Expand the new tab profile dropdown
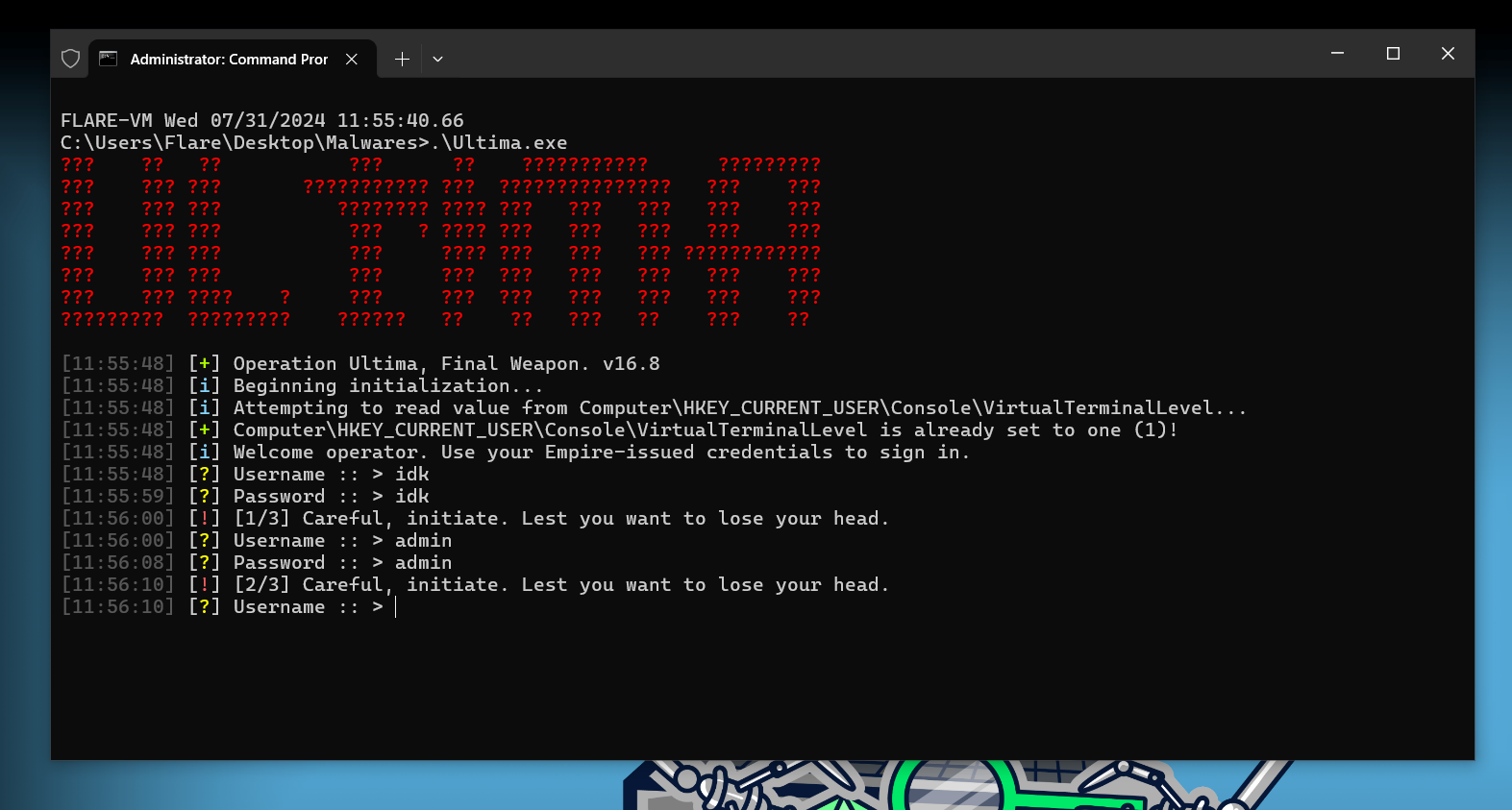 click(x=437, y=59)
